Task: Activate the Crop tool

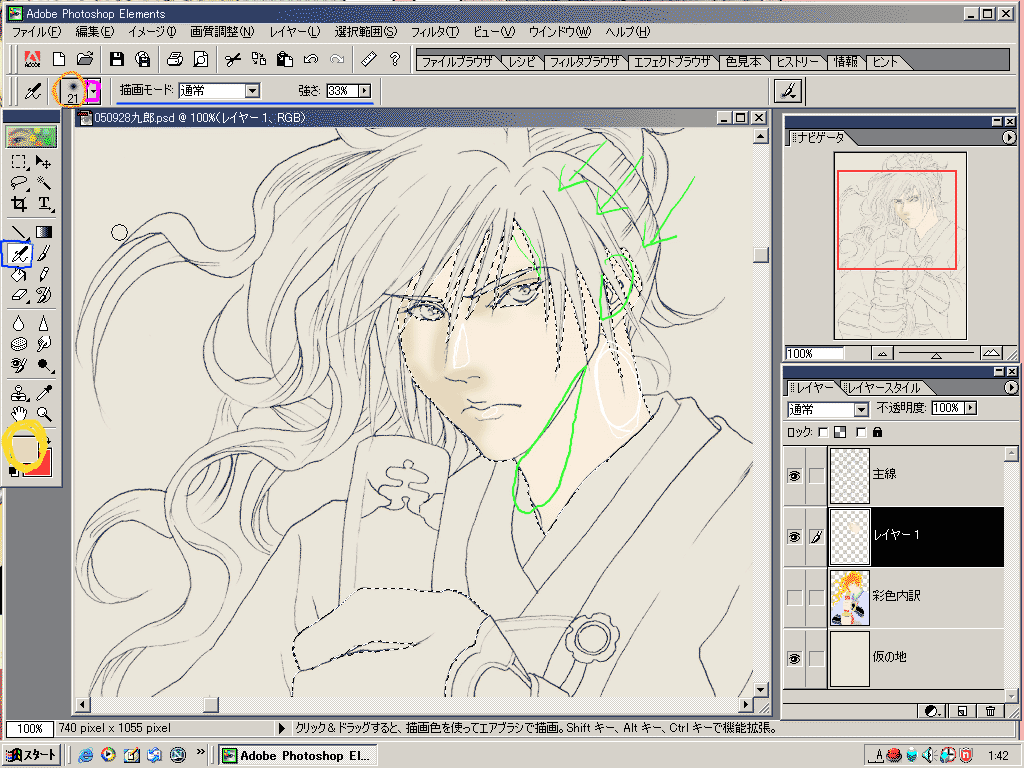Action: point(19,204)
